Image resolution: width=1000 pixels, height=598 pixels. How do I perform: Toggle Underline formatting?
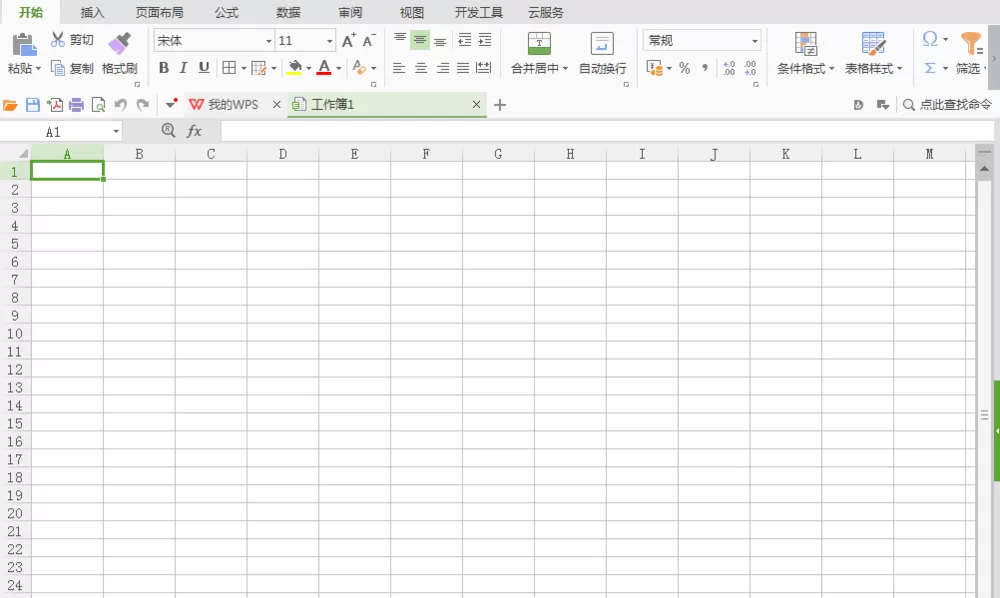coord(204,68)
